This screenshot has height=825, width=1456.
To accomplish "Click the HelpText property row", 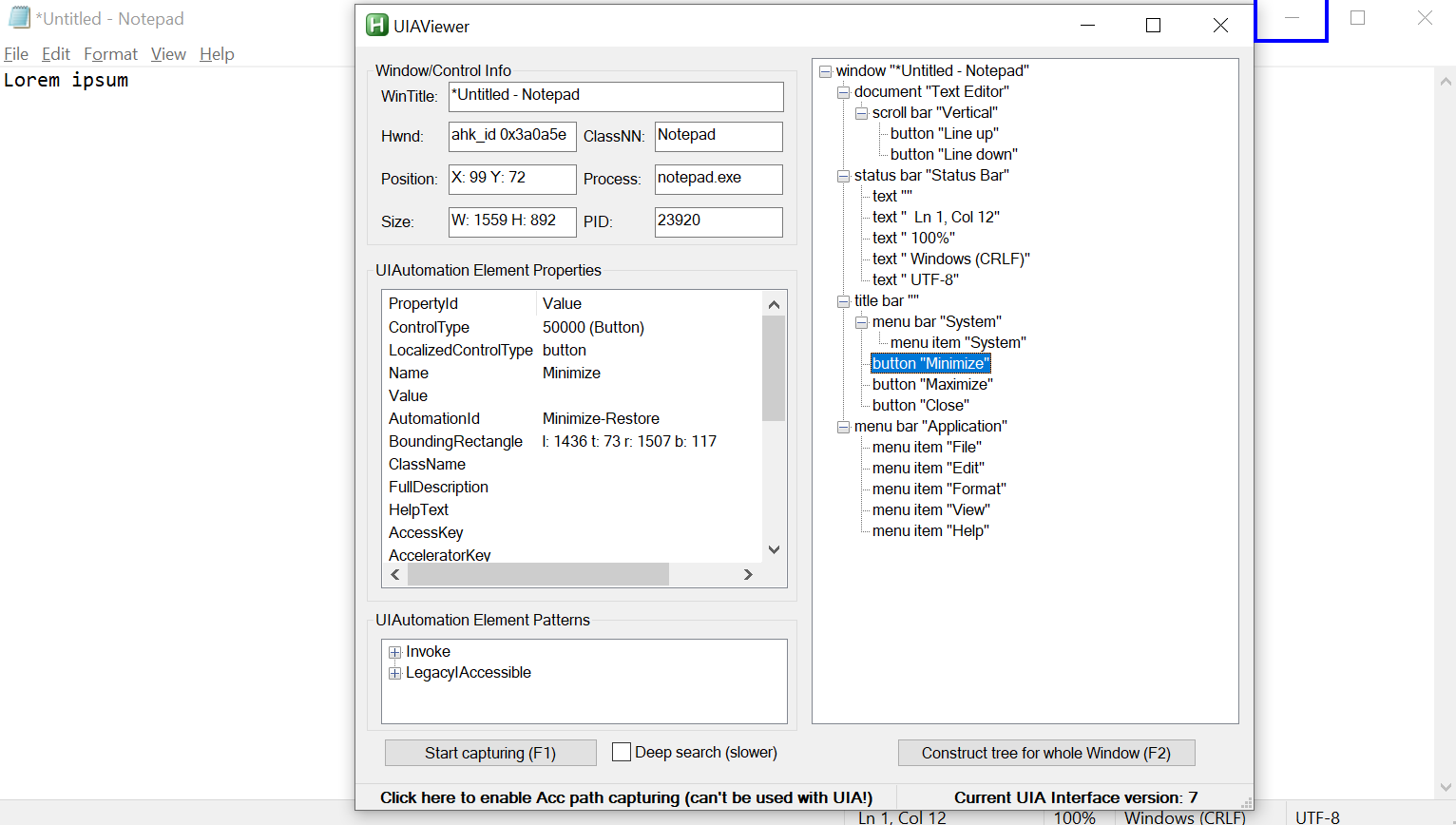I will click(x=573, y=509).
